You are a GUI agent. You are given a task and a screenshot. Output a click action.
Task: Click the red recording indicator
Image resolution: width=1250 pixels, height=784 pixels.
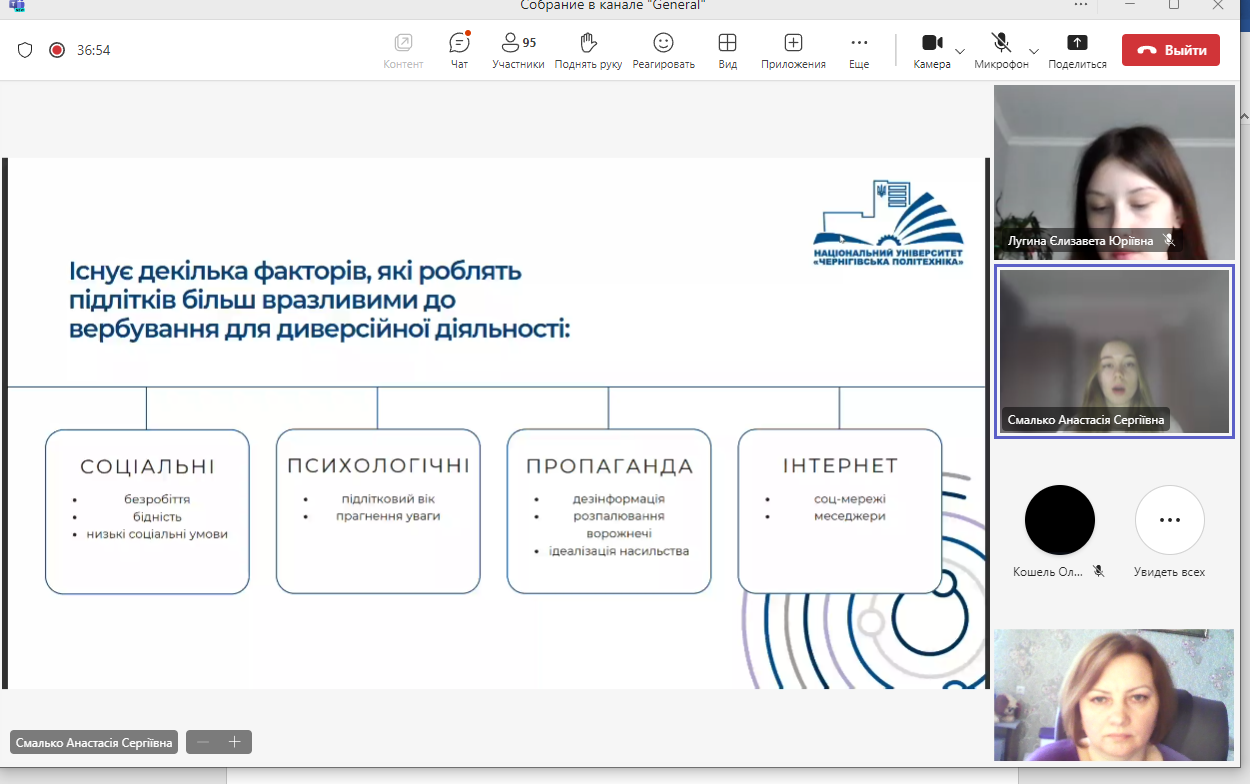click(x=57, y=50)
